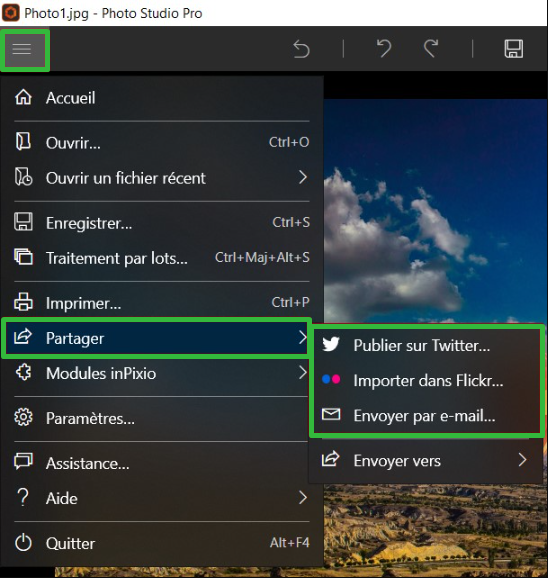Choose Quitter to exit the app
The height and width of the screenshot is (578, 548).
click(x=162, y=543)
